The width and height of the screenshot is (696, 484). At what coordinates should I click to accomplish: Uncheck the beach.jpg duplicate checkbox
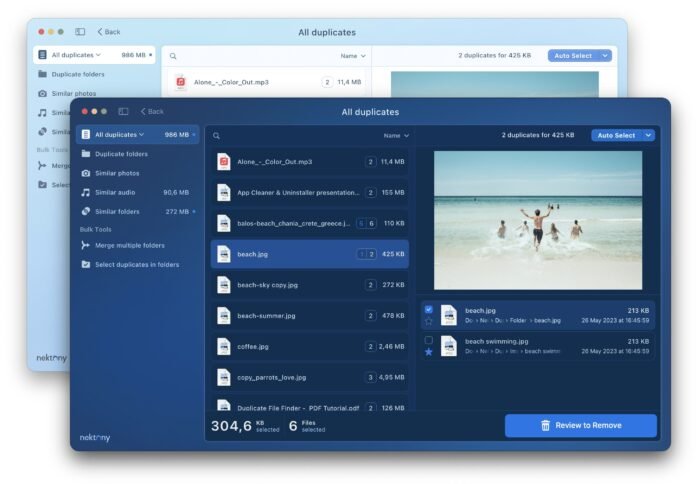(x=429, y=310)
